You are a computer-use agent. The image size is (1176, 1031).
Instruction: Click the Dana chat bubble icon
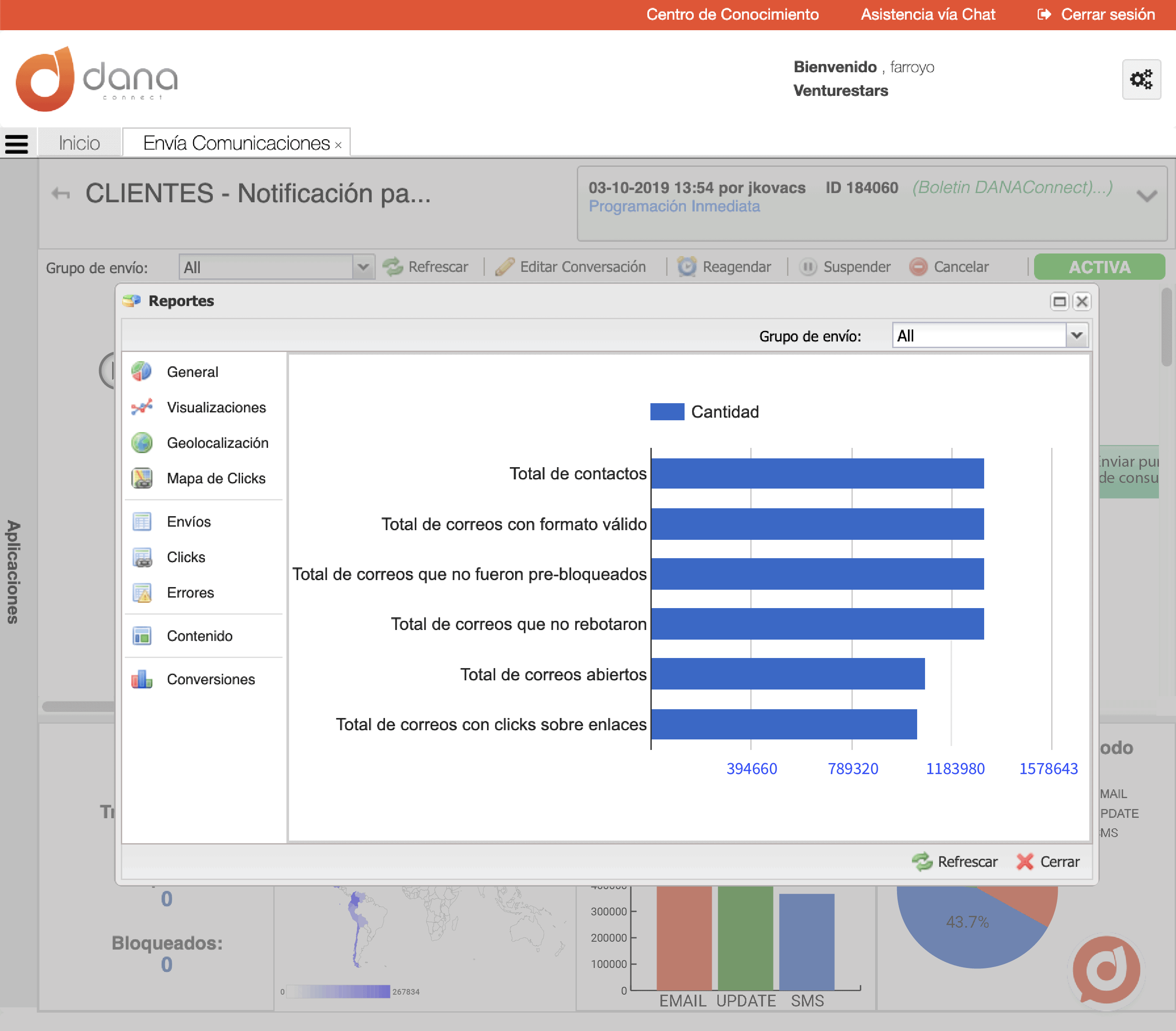click(x=1106, y=969)
